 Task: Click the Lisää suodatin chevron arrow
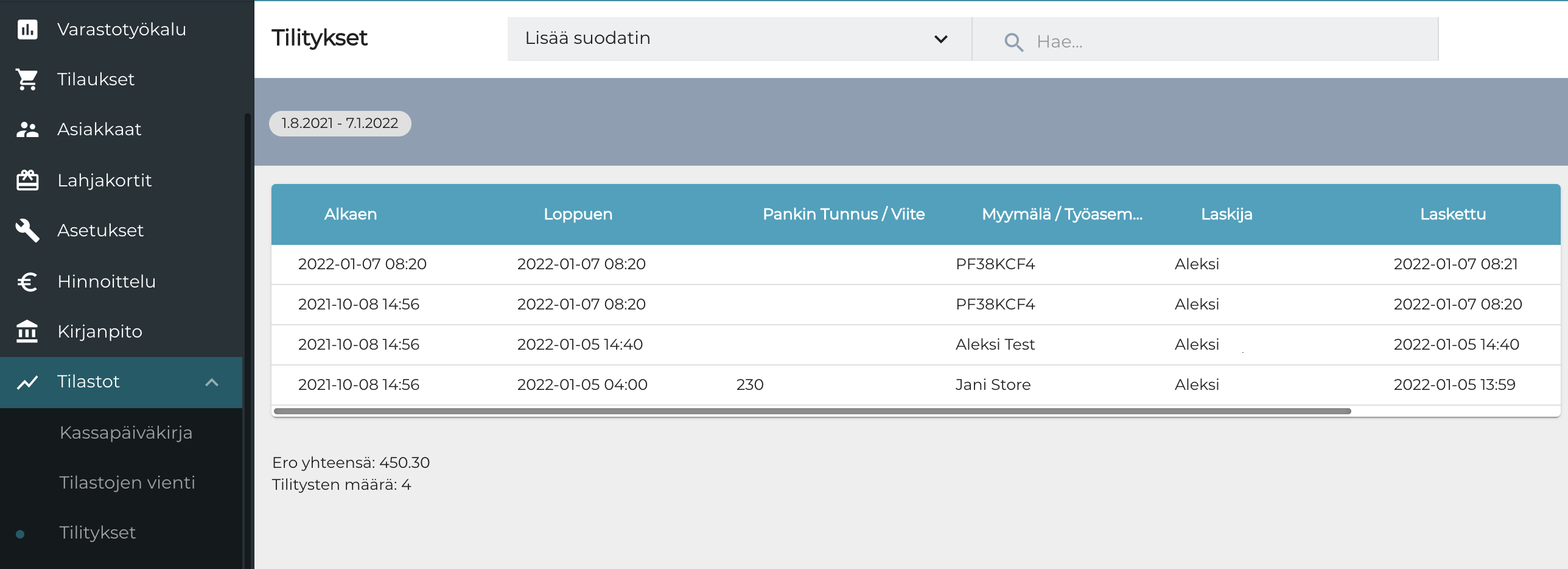click(x=940, y=39)
